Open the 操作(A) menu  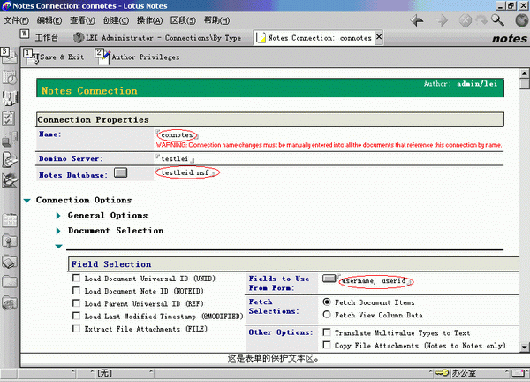tap(150, 21)
